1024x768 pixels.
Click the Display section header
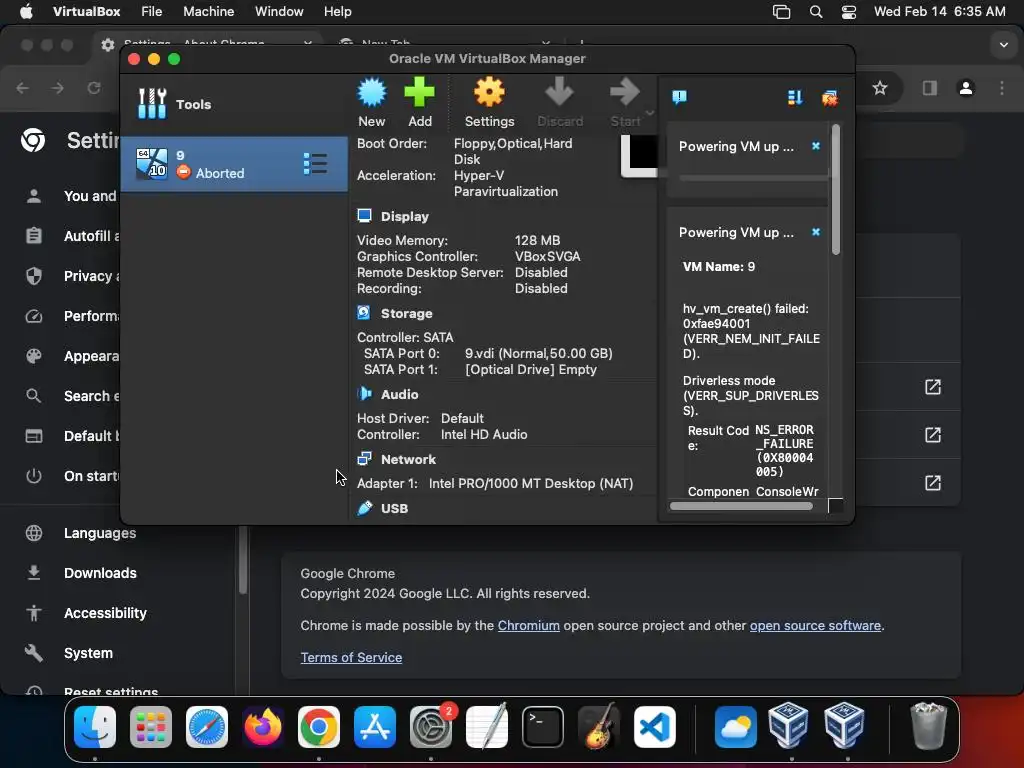click(404, 217)
